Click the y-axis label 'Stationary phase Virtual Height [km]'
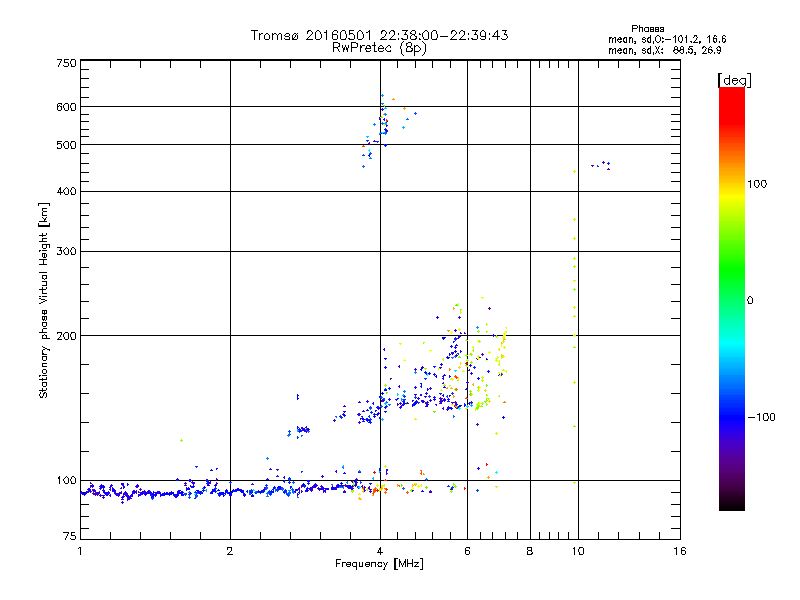The height and width of the screenshot is (600, 800). pyautogui.click(x=43, y=300)
